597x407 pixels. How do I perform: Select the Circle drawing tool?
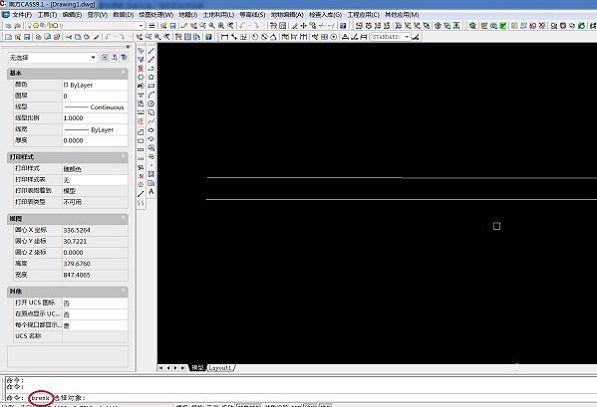151,104
